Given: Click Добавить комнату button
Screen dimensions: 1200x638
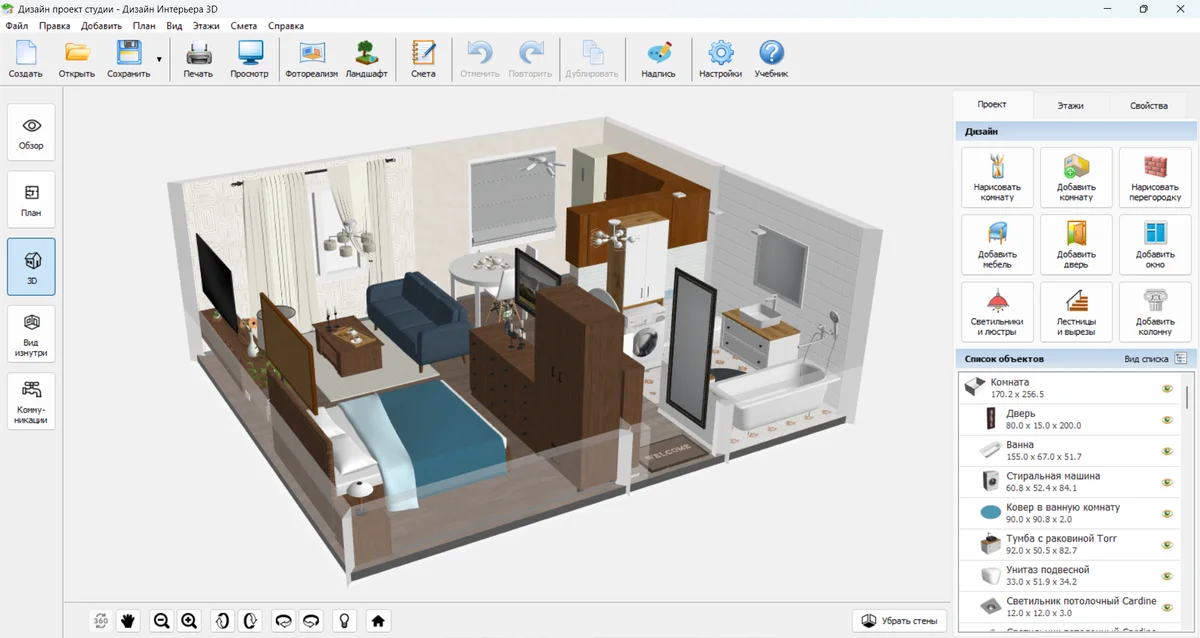Looking at the screenshot, I should click(x=1076, y=177).
